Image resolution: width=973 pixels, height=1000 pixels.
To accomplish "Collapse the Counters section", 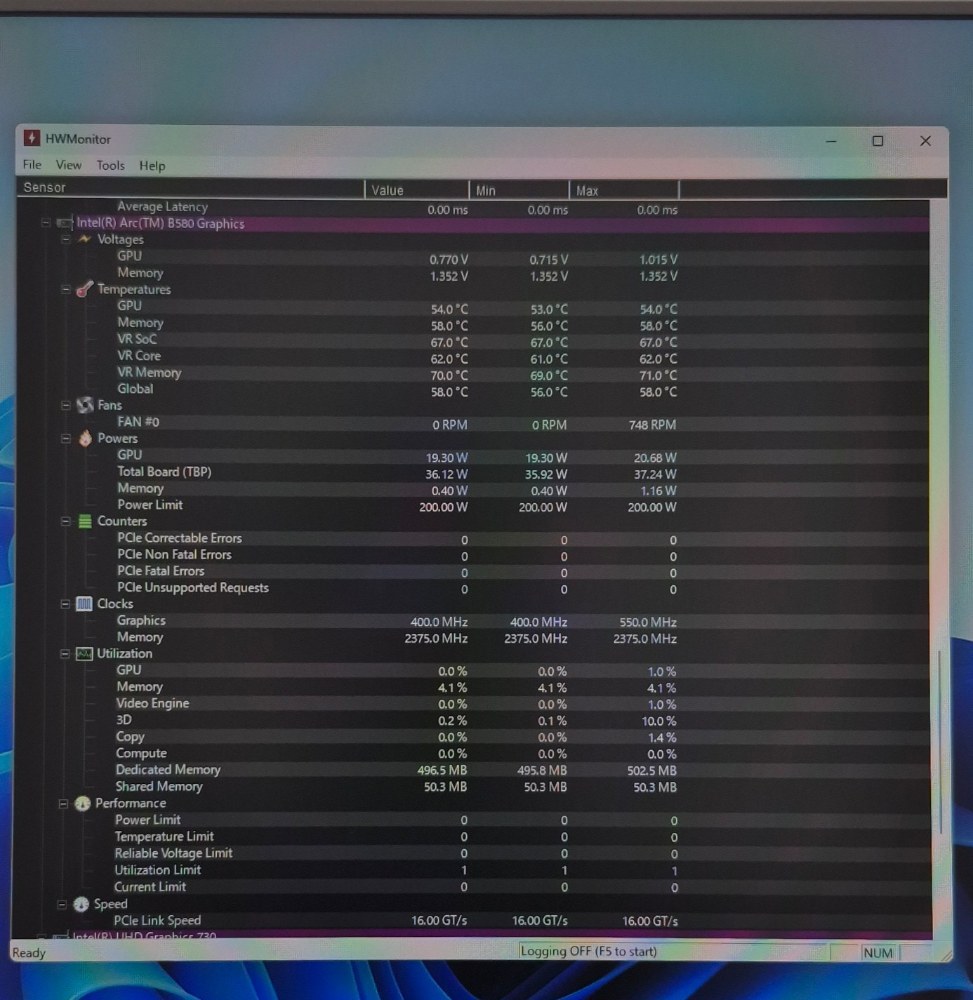I will 66,521.
